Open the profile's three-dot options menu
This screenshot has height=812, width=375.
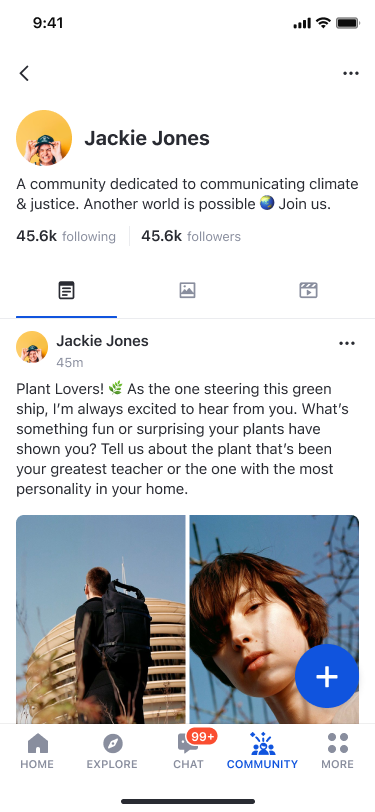[x=351, y=74]
